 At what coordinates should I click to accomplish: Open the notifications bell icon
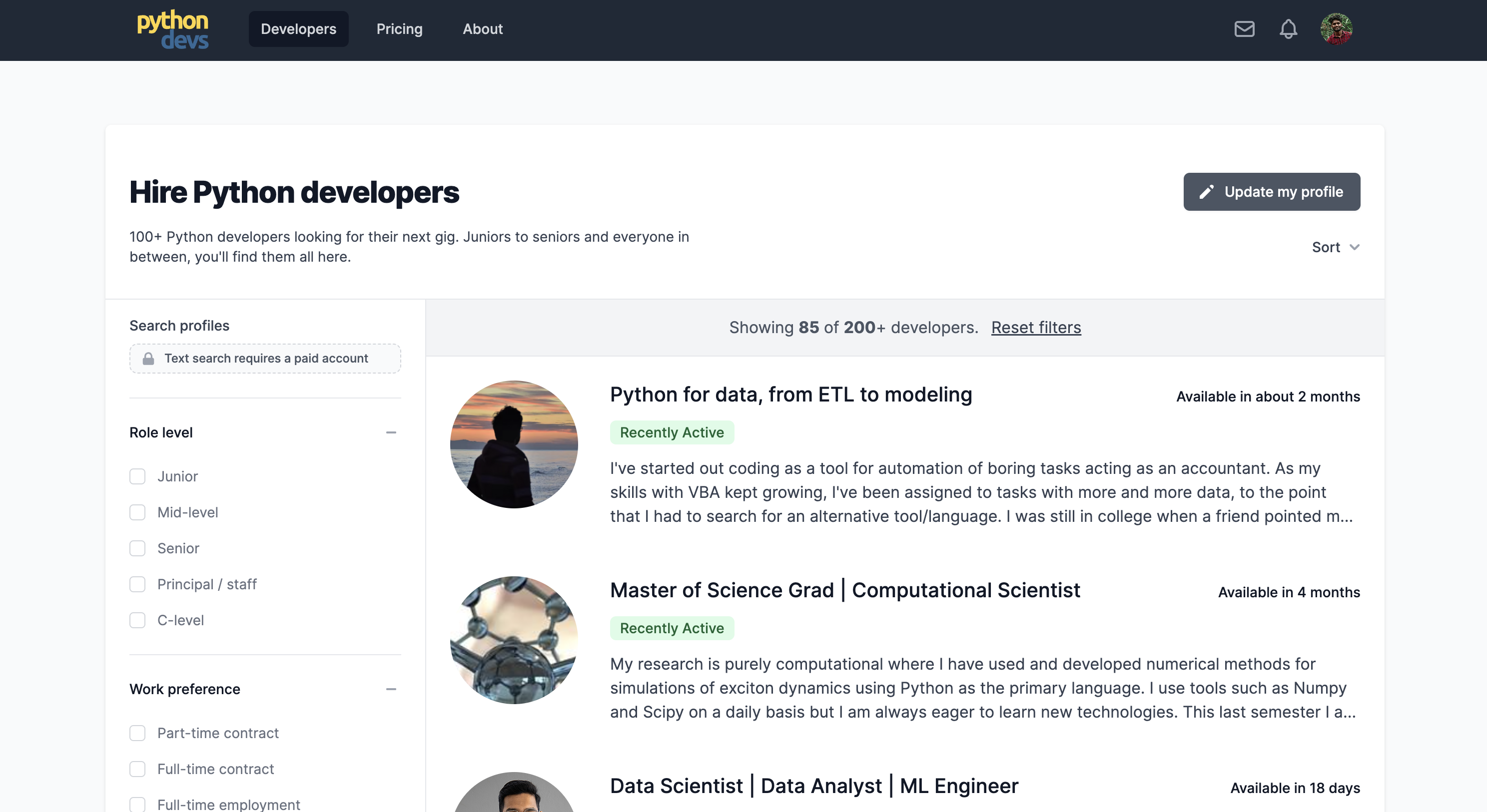[x=1288, y=29]
